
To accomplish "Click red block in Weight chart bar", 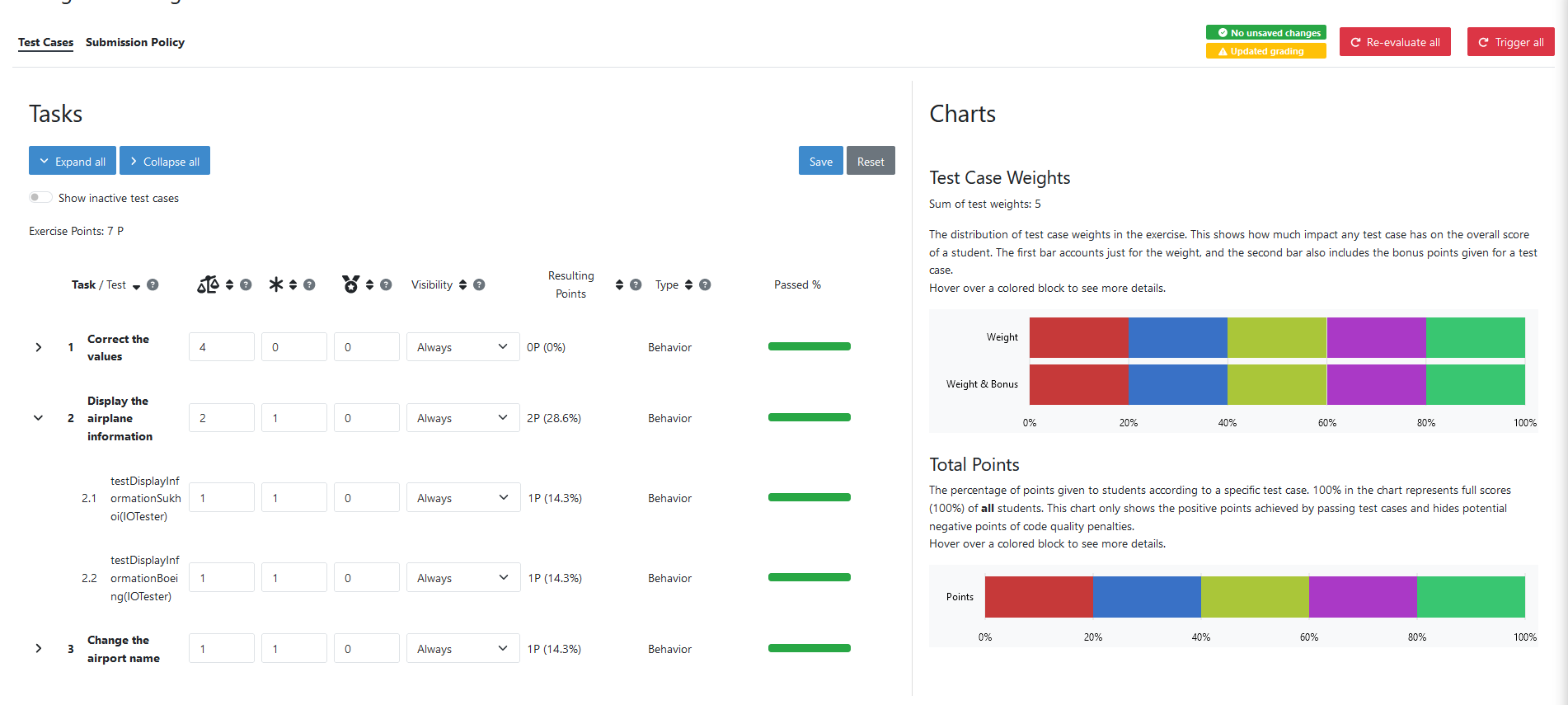I will (1078, 337).
